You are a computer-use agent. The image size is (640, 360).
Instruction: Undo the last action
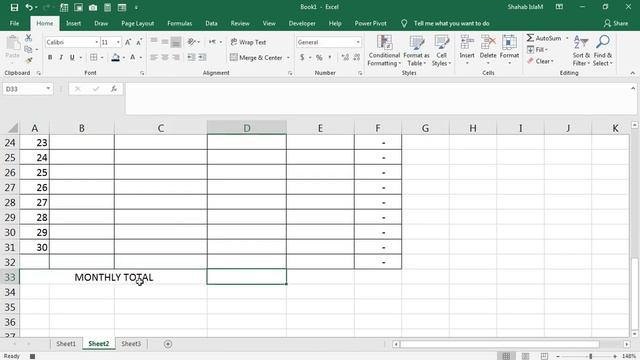point(29,7)
